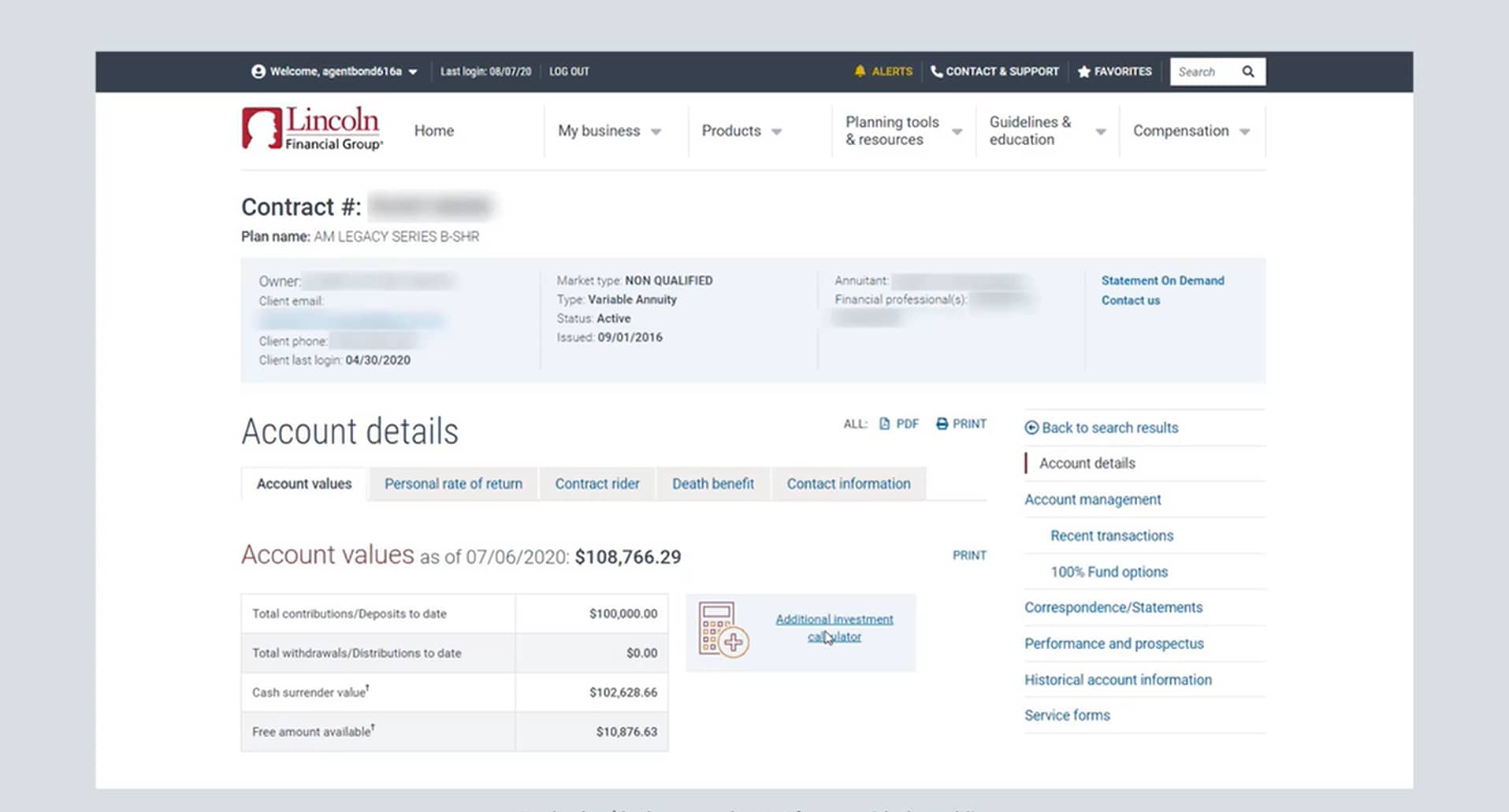Click the Contact us link
This screenshot has height=812, width=1509.
click(x=1130, y=300)
